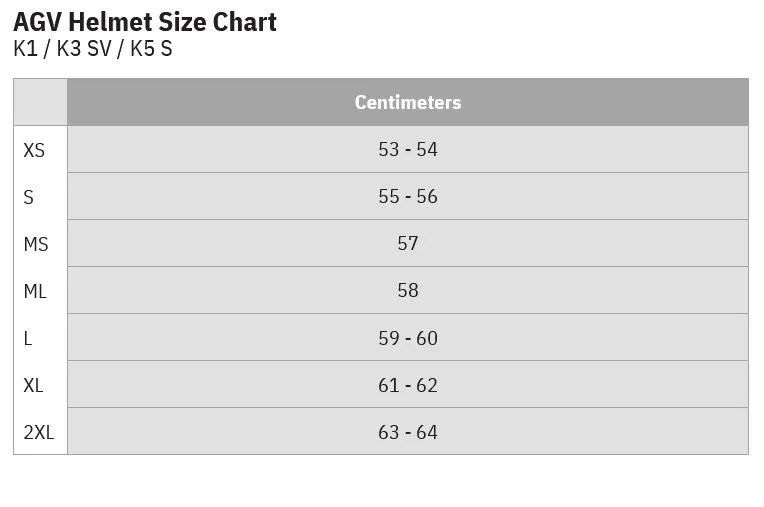Click the AGV Helmet Size Chart title
764x507 pixels.
point(145,22)
